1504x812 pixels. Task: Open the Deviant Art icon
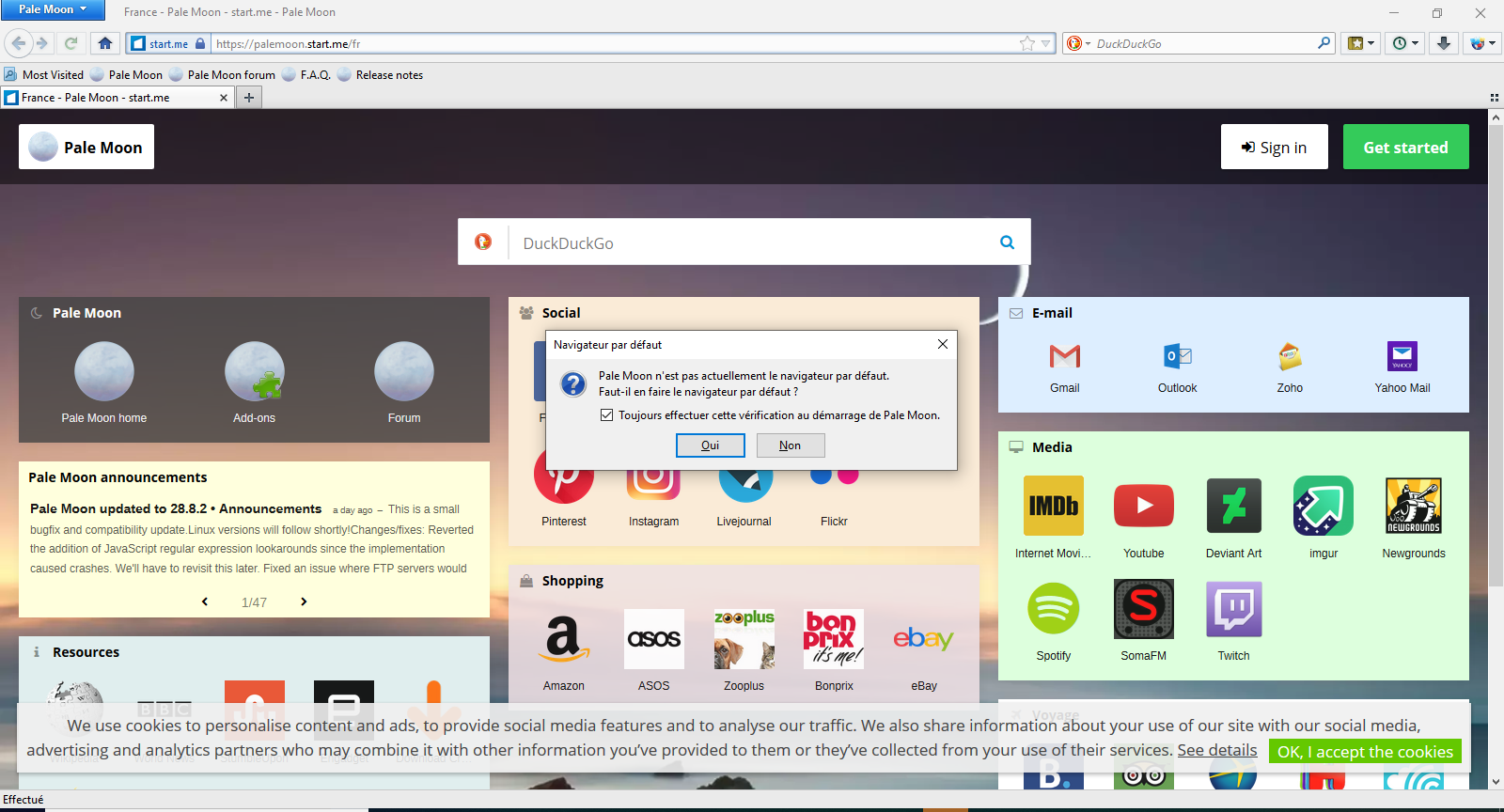(1233, 506)
